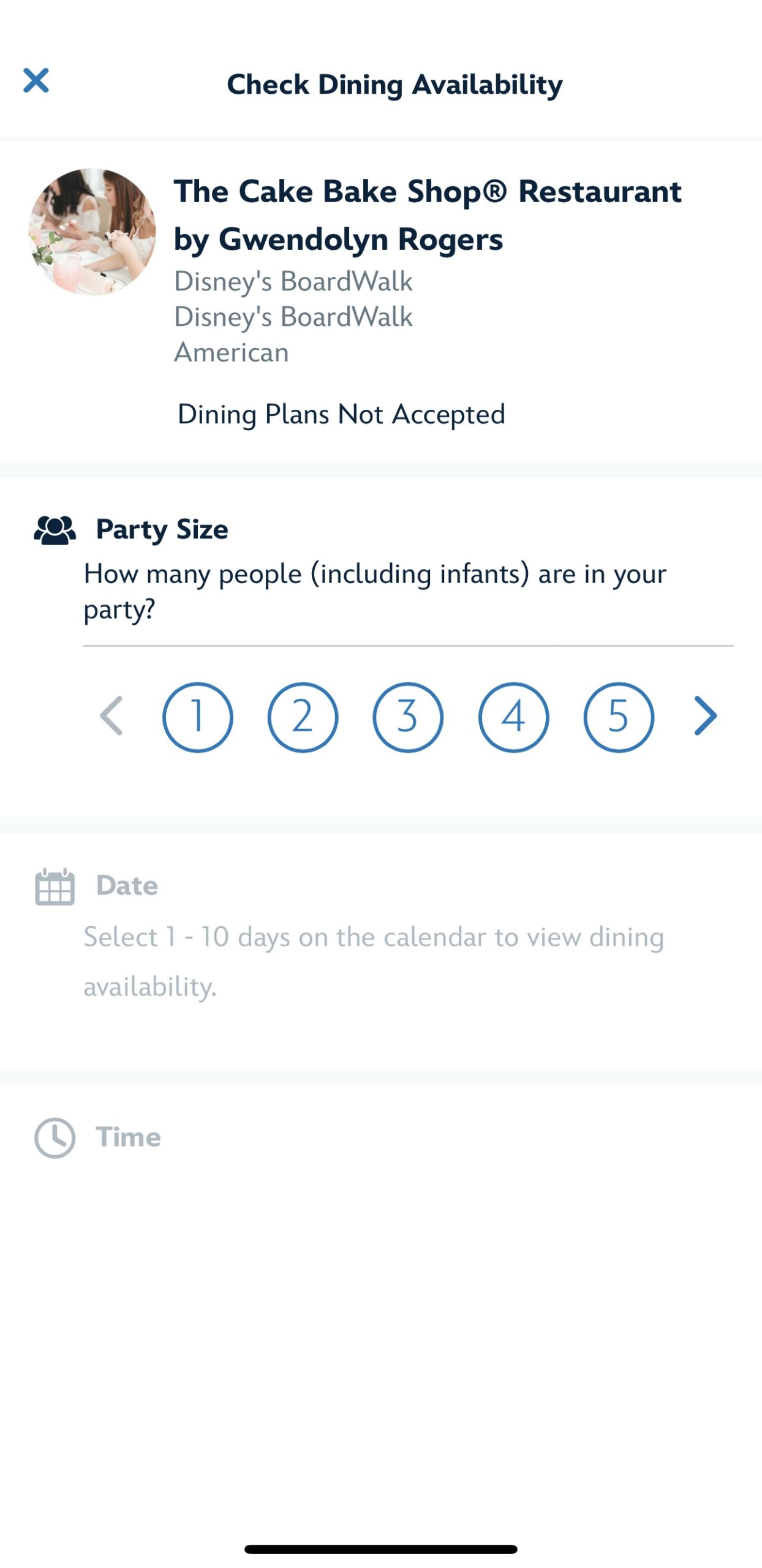Show larger party sizes with right chevron
Viewport: 762px width, 1568px height.
pos(705,716)
